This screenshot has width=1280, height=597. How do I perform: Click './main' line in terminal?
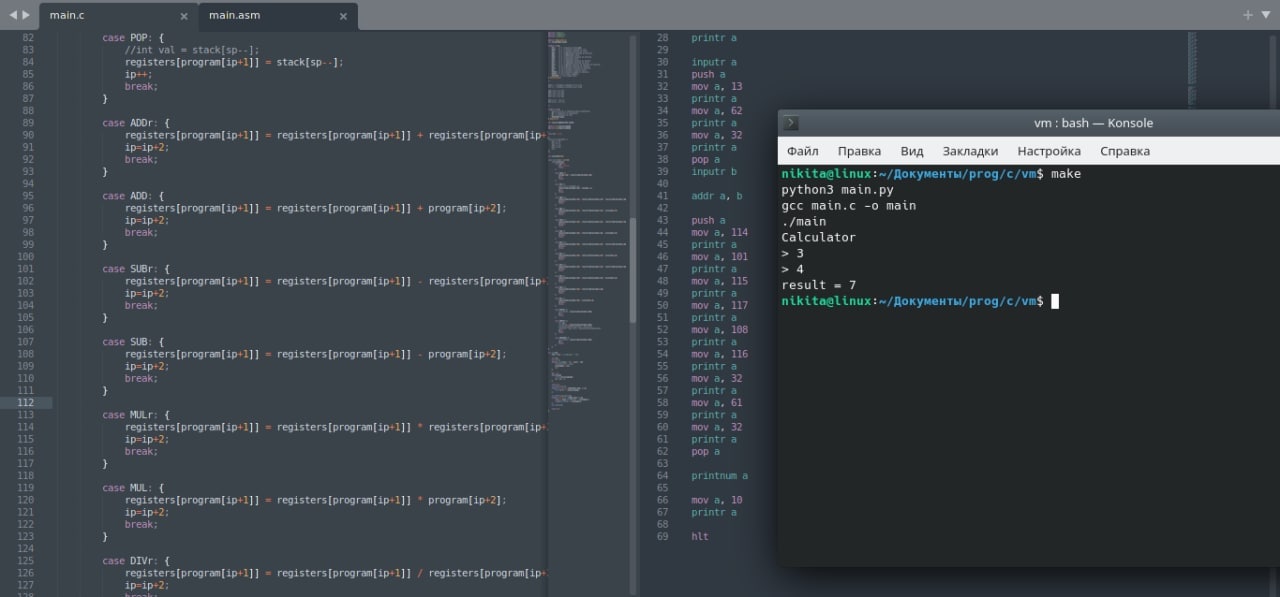[804, 221]
